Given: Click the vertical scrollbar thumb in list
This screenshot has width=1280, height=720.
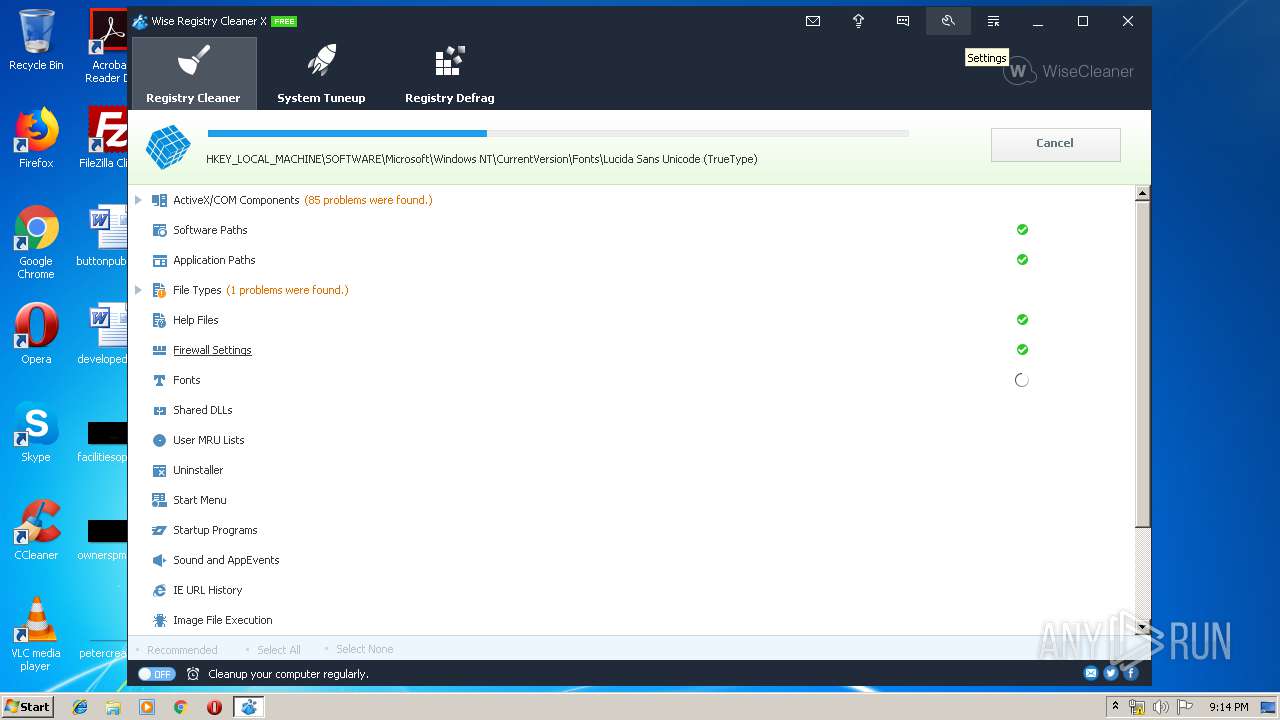Looking at the screenshot, I should coord(1143,364).
